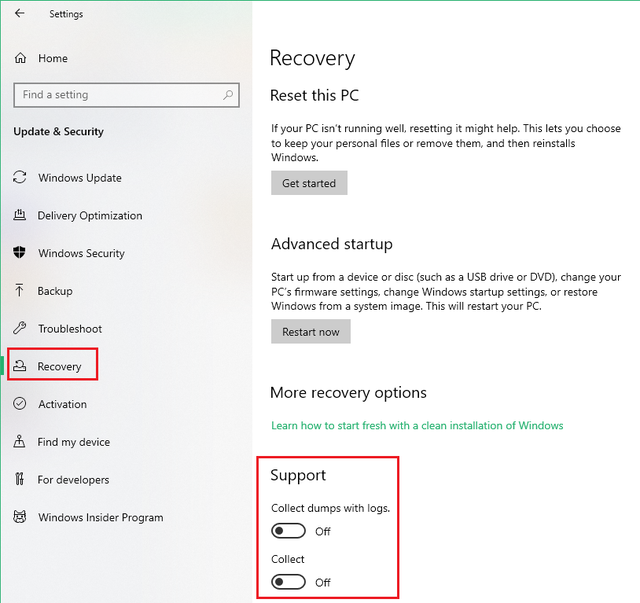Open the clean installation of Windows link
The height and width of the screenshot is (603, 640).
tap(417, 425)
